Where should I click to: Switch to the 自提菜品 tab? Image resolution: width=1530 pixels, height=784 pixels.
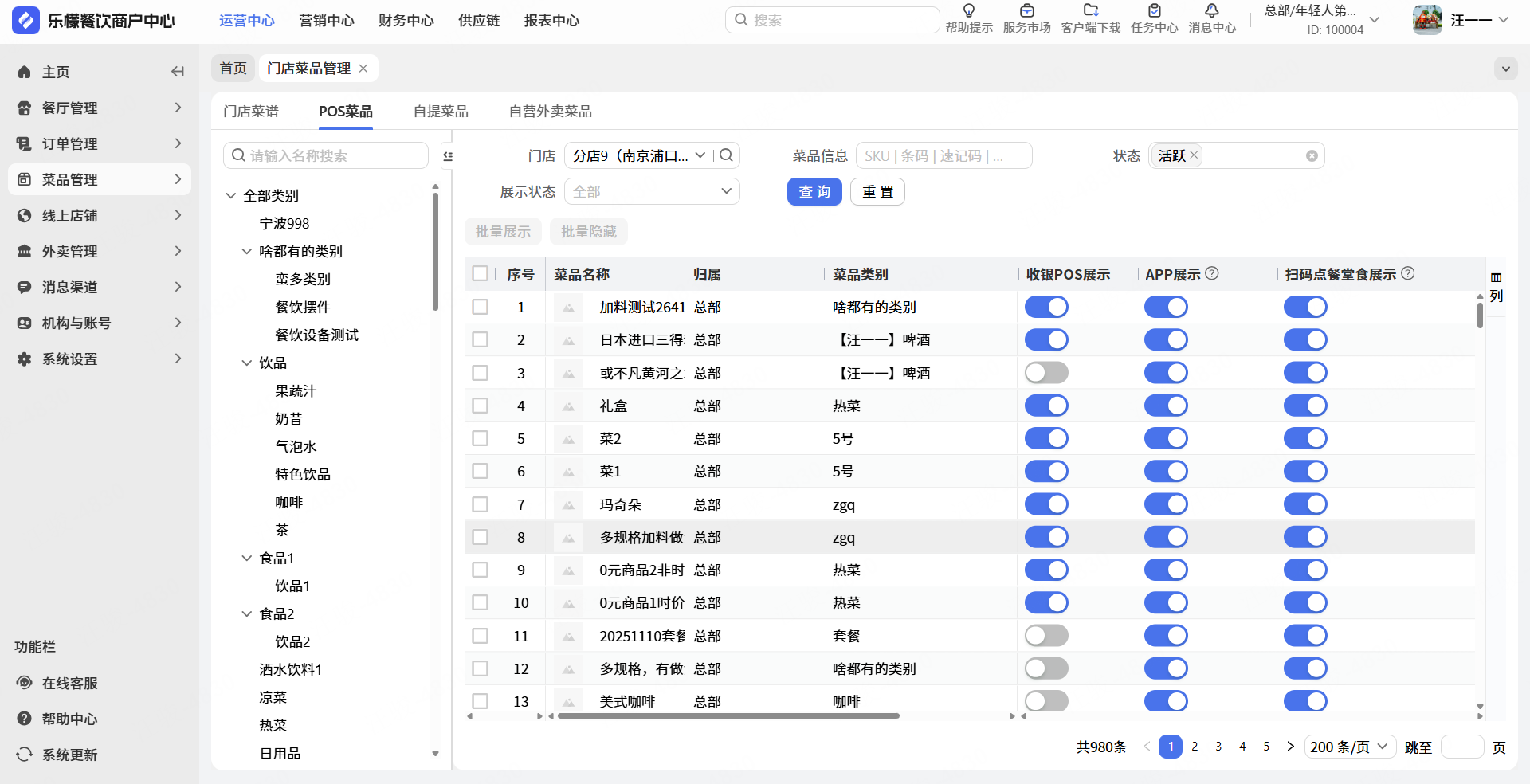[441, 112]
